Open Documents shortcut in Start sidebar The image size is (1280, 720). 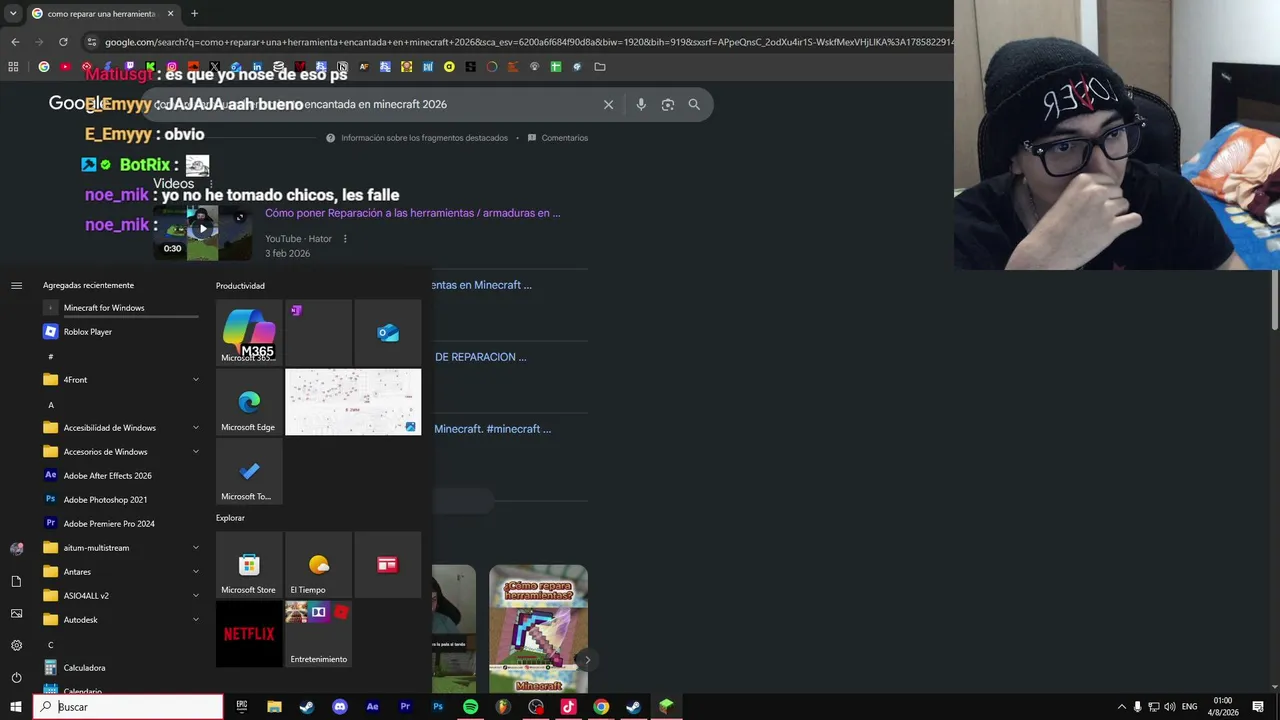click(x=16, y=582)
